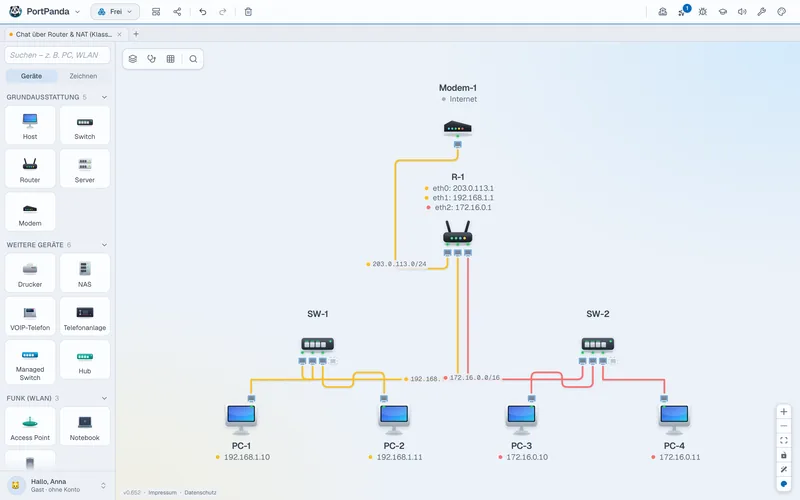This screenshot has height=500, width=800.
Task: Open the bug report icon at top right
Action: [703, 12]
